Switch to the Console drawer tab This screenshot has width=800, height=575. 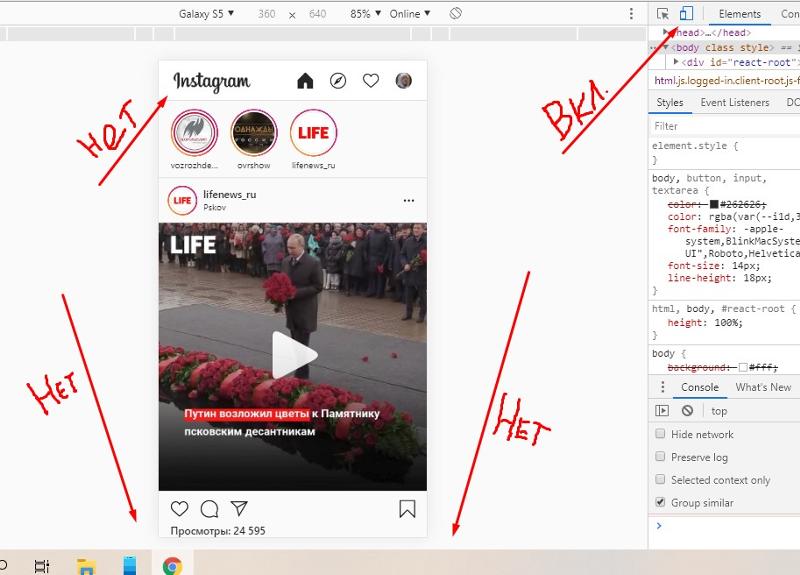point(699,387)
